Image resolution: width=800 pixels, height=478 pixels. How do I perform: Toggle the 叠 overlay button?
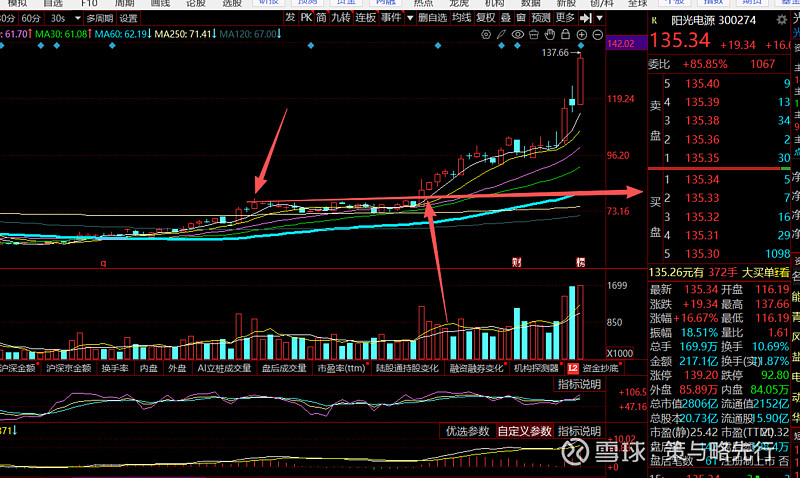point(505,18)
